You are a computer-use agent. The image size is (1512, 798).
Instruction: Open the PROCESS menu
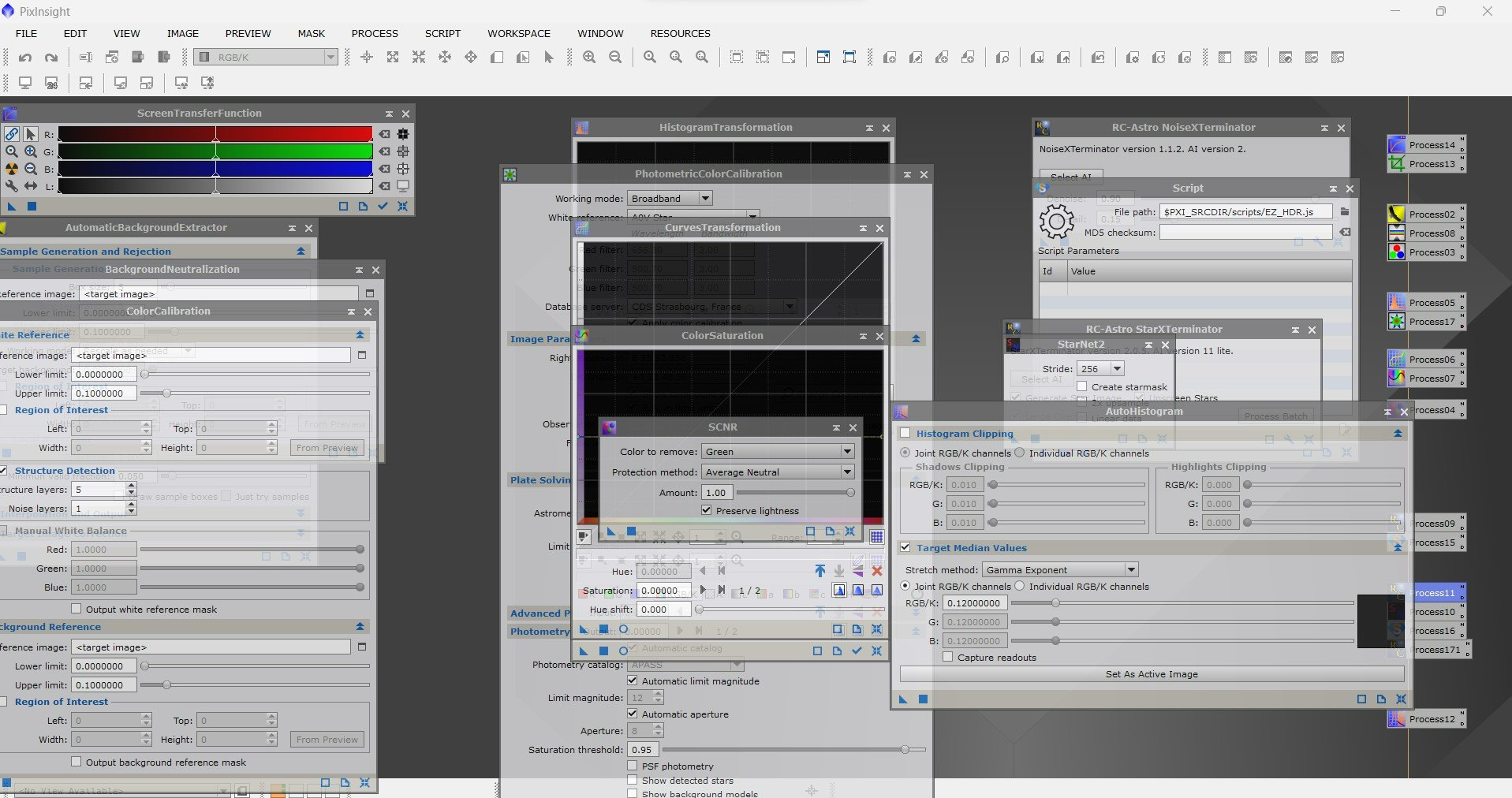pos(375,33)
